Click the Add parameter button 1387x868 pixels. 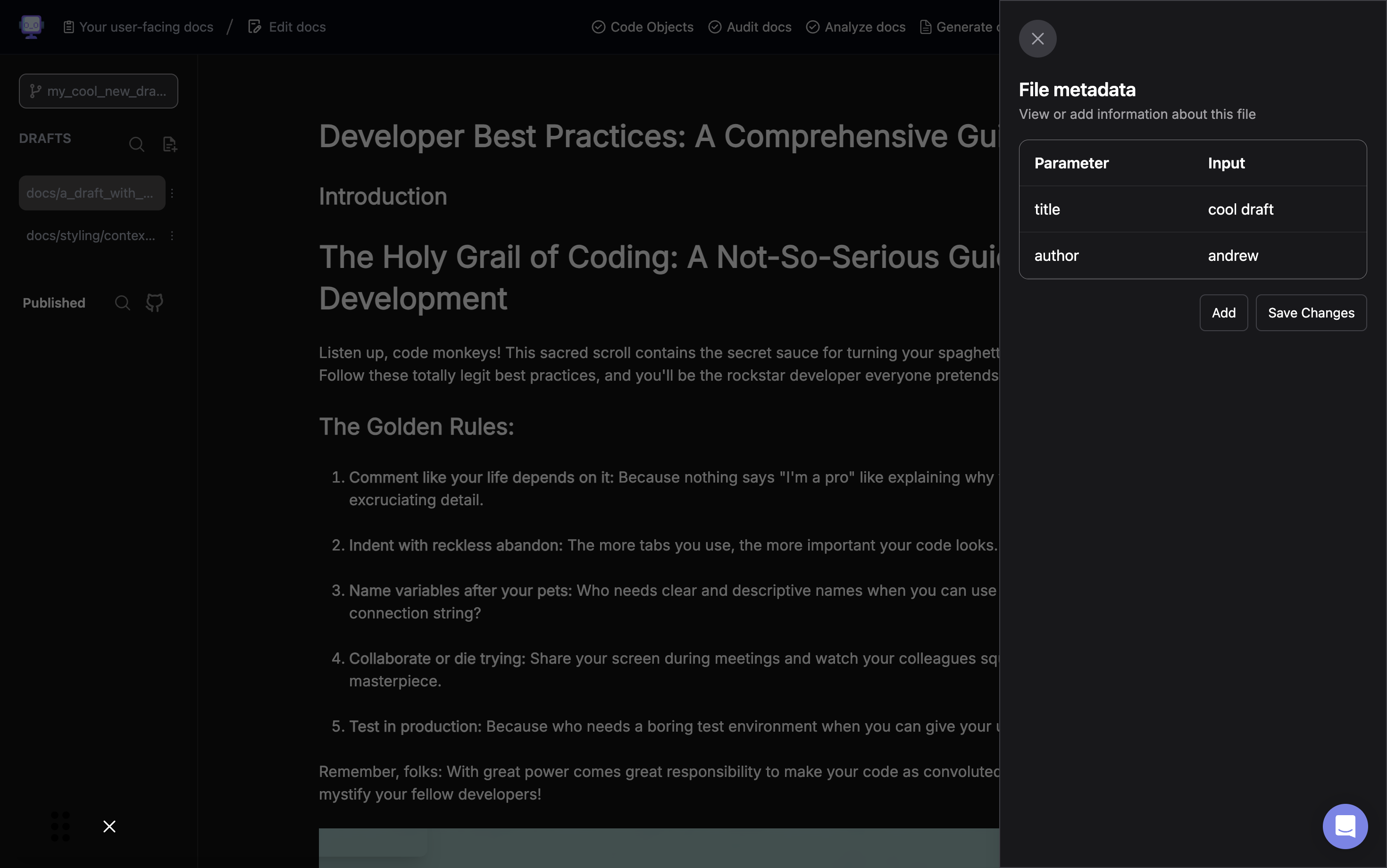pyautogui.click(x=1223, y=313)
